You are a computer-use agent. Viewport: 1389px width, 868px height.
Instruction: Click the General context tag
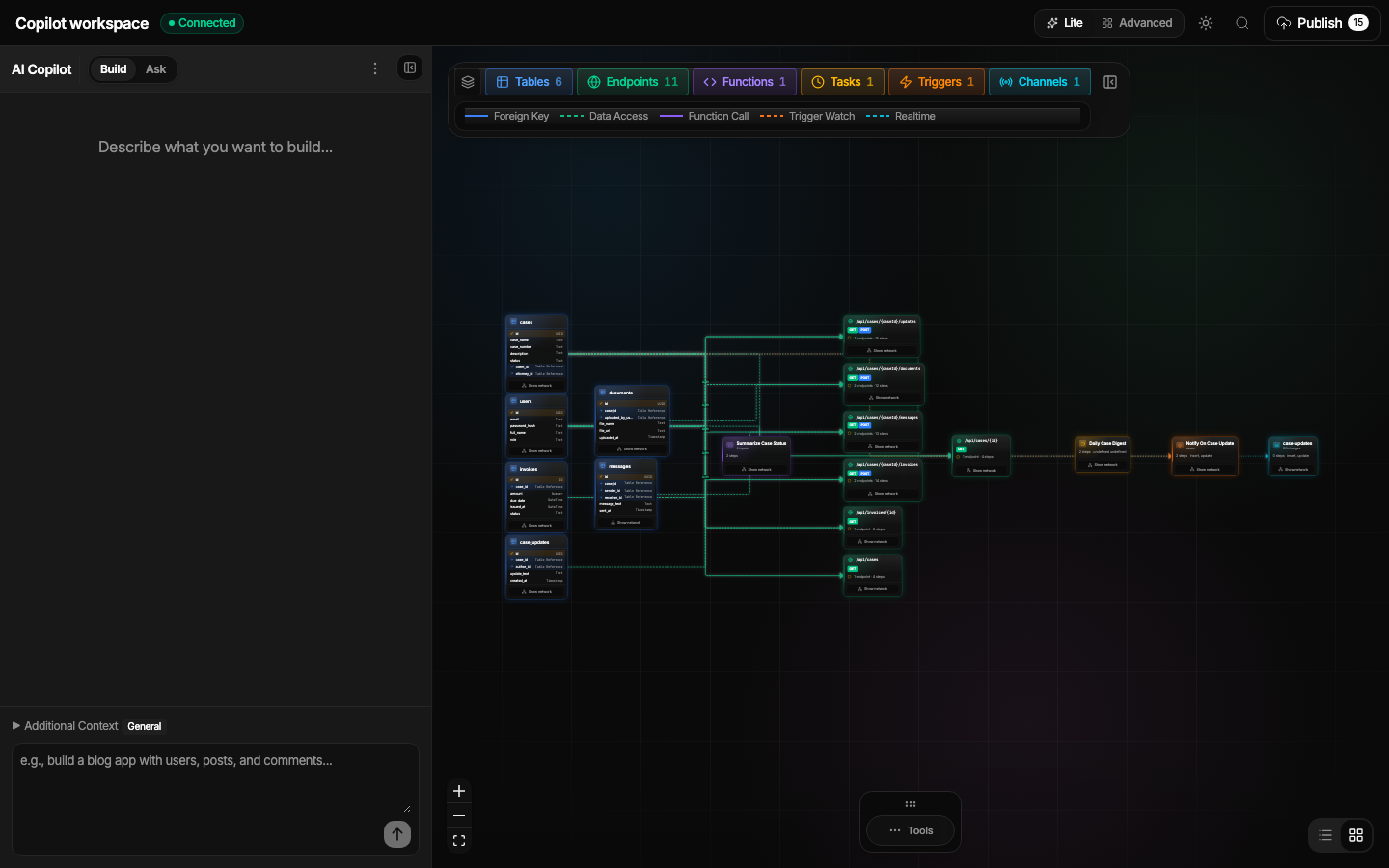pos(145,726)
